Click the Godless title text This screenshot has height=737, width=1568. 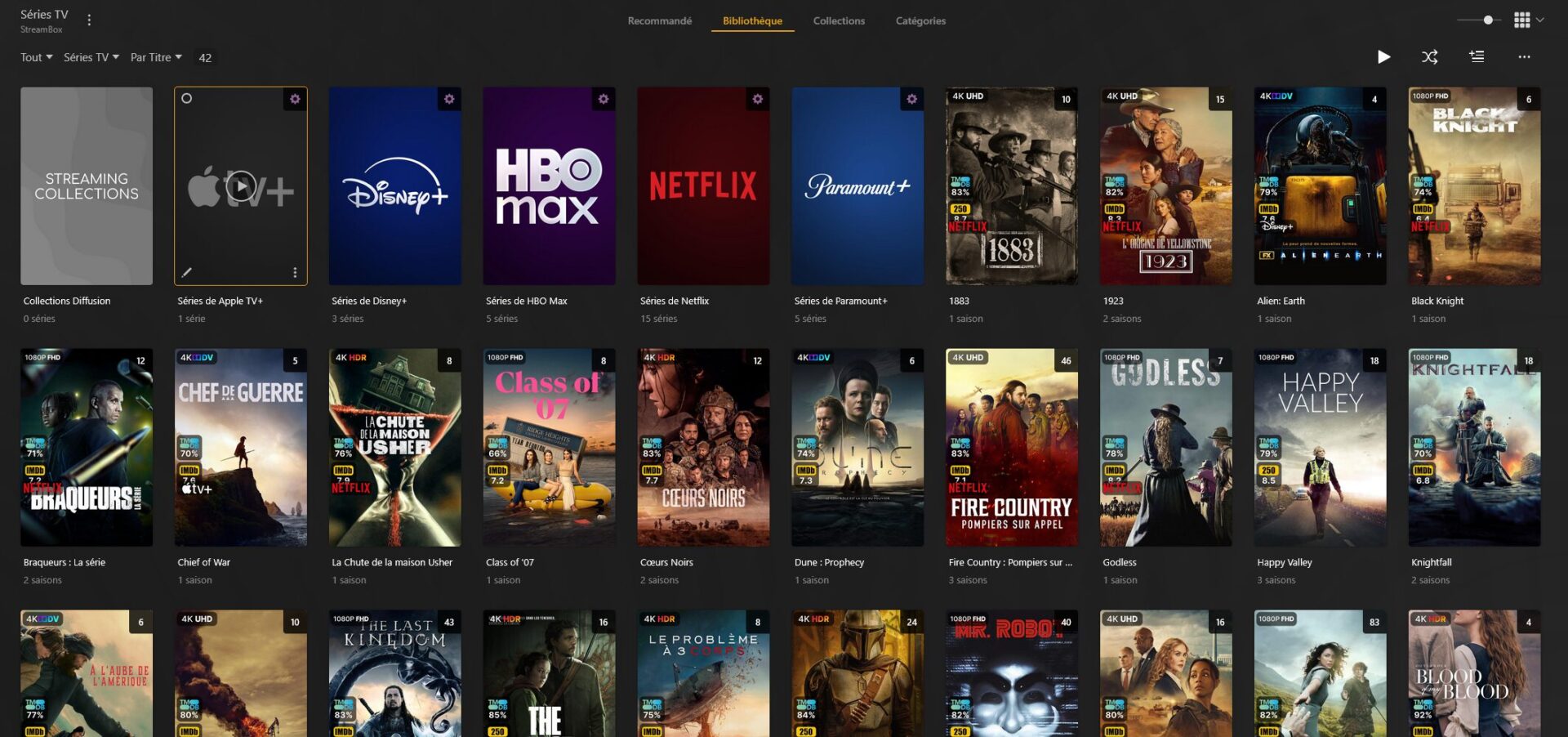click(1120, 562)
